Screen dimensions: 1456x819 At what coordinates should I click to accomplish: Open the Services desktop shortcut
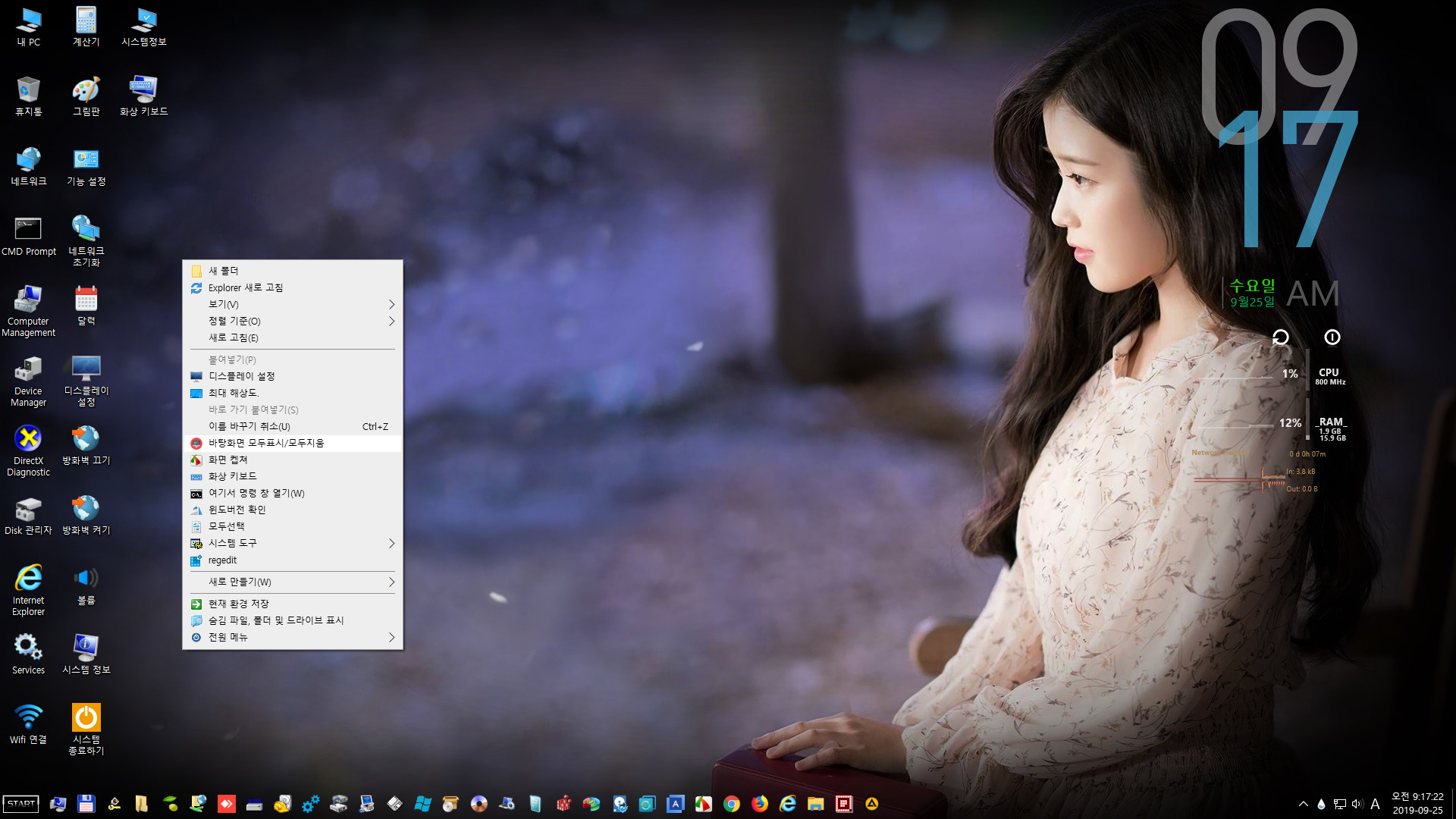click(x=29, y=654)
